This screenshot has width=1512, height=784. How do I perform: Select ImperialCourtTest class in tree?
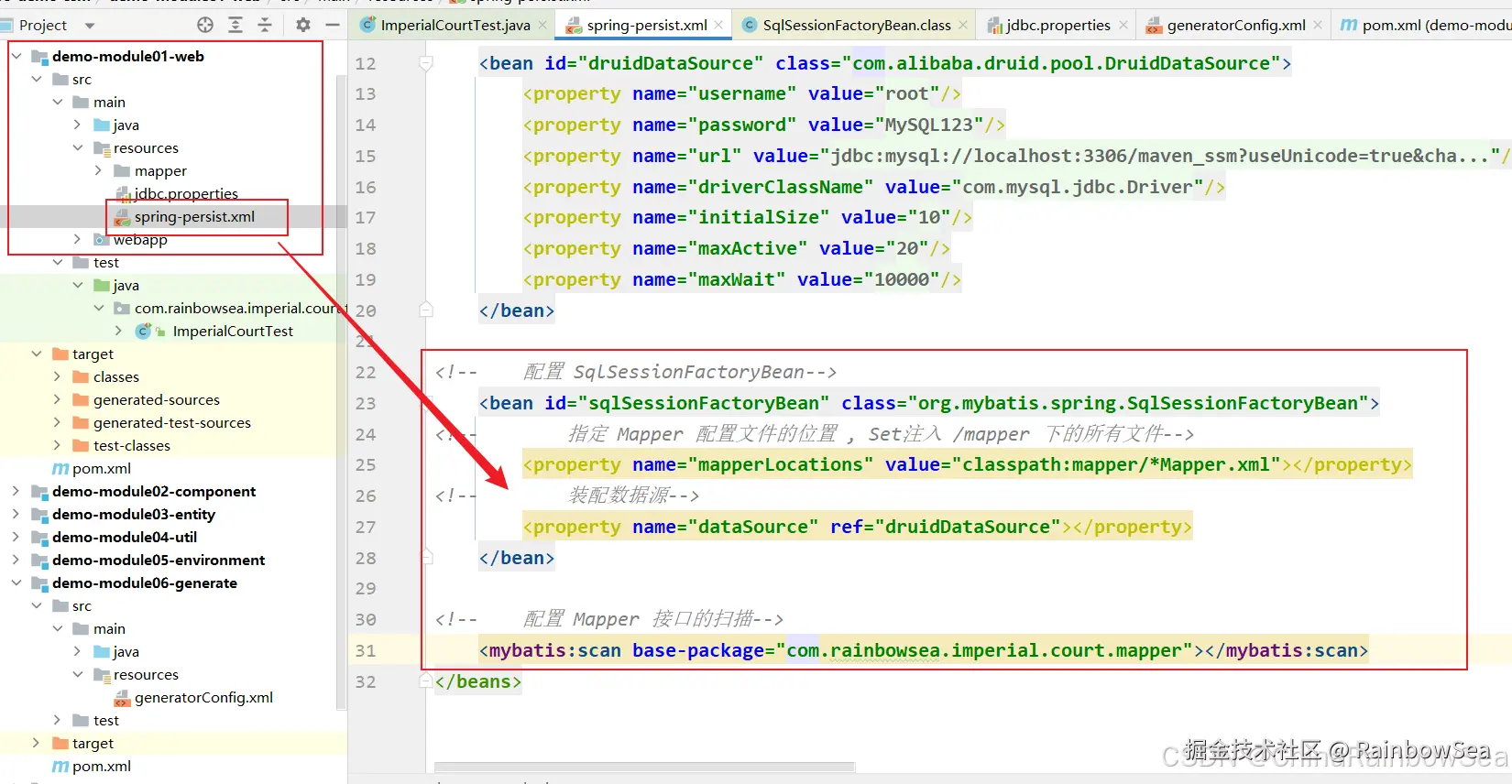coord(233,331)
